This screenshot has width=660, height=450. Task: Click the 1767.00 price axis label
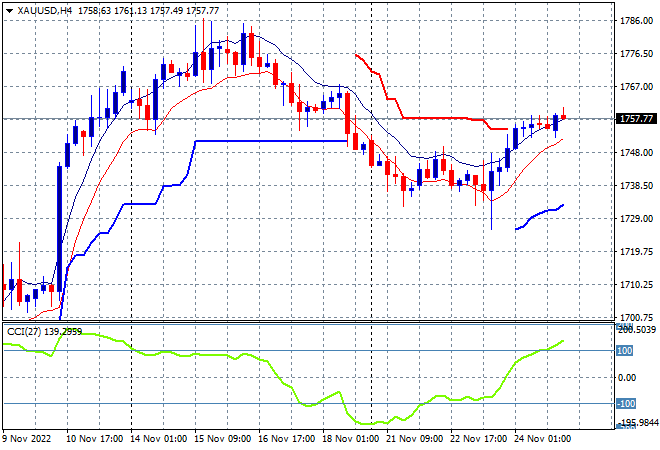(636, 87)
